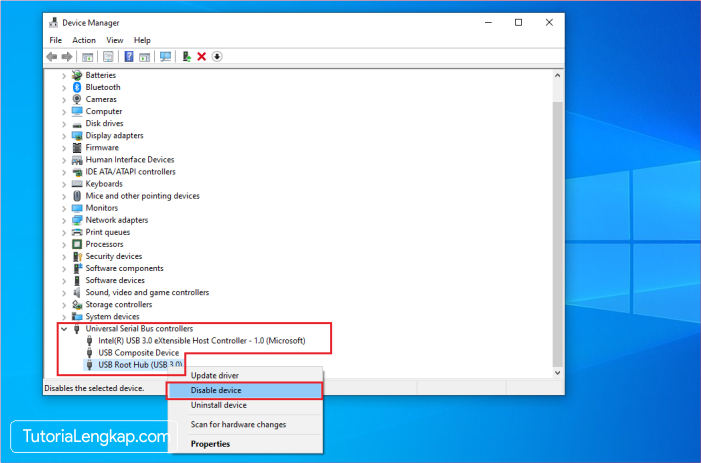This screenshot has width=701, height=463.
Task: Click the blue Help question-mark icon
Action: (129, 57)
